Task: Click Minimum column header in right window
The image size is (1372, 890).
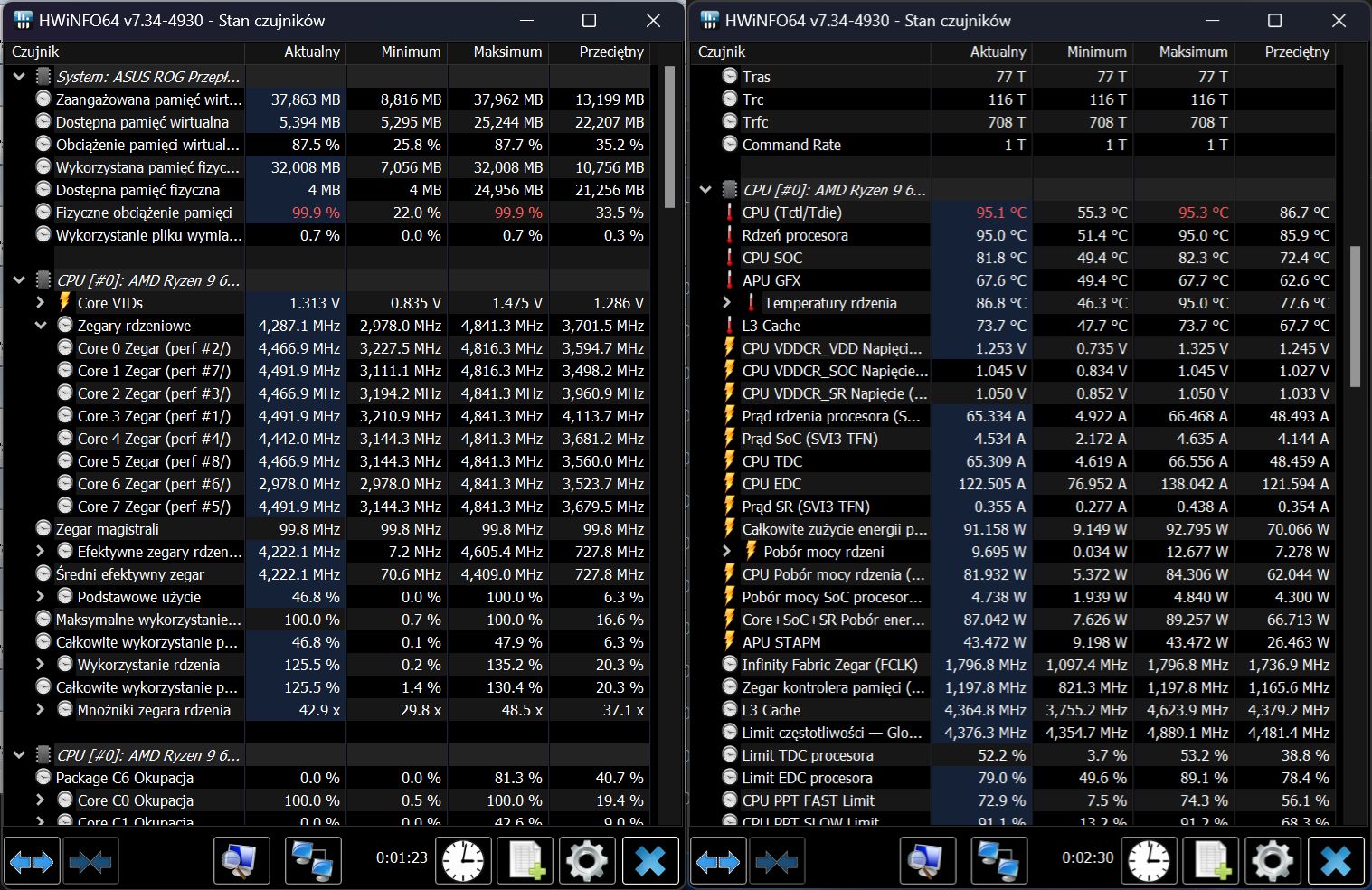Action: coord(1083,52)
